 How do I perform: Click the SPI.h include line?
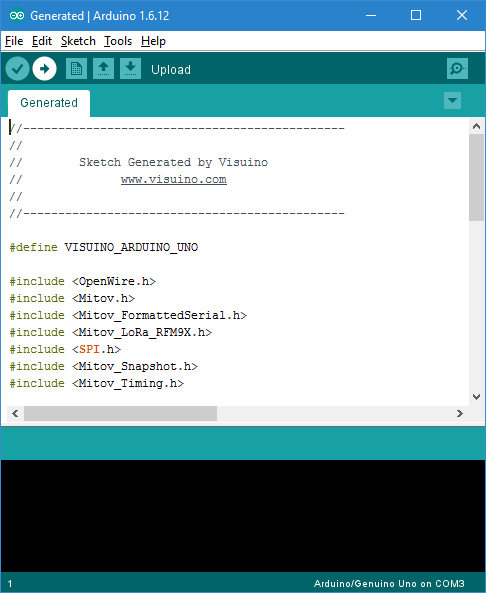point(65,349)
